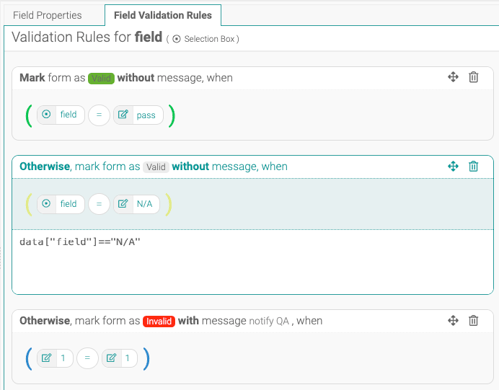Click the edit icon beside the N/A value
The image size is (499, 390).
tap(123, 204)
